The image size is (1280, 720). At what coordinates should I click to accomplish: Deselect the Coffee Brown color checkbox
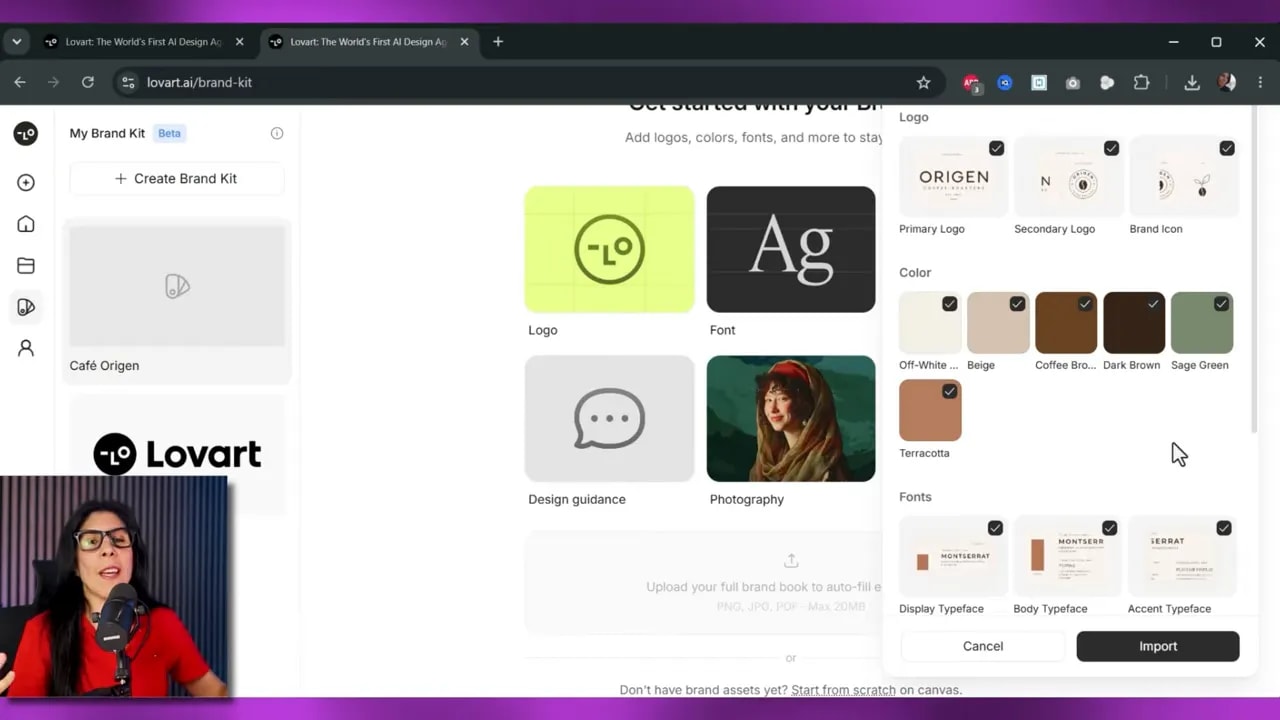tap(1085, 304)
